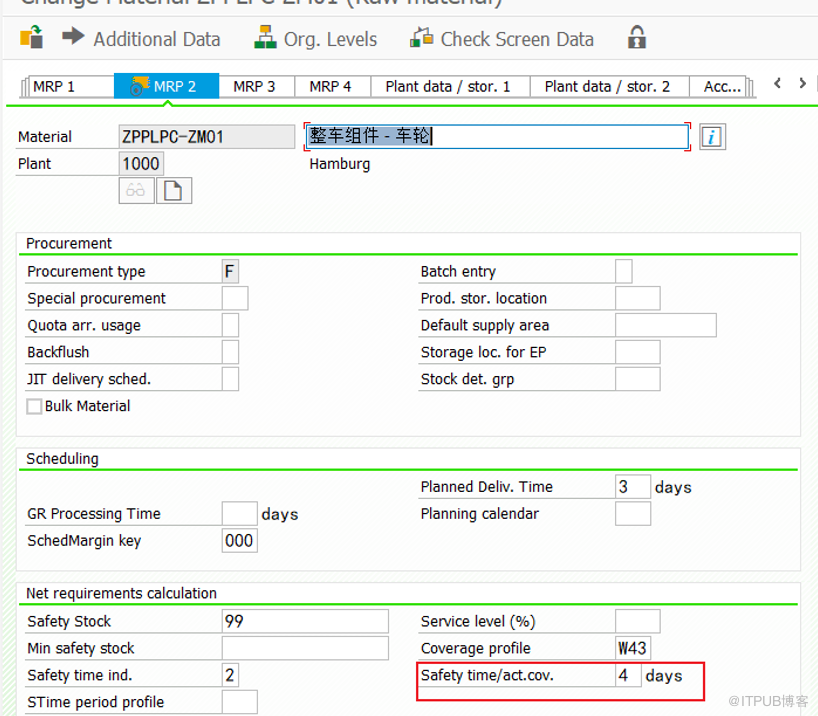Click the GR Processing Time field
The height and width of the screenshot is (716, 818).
click(239, 514)
